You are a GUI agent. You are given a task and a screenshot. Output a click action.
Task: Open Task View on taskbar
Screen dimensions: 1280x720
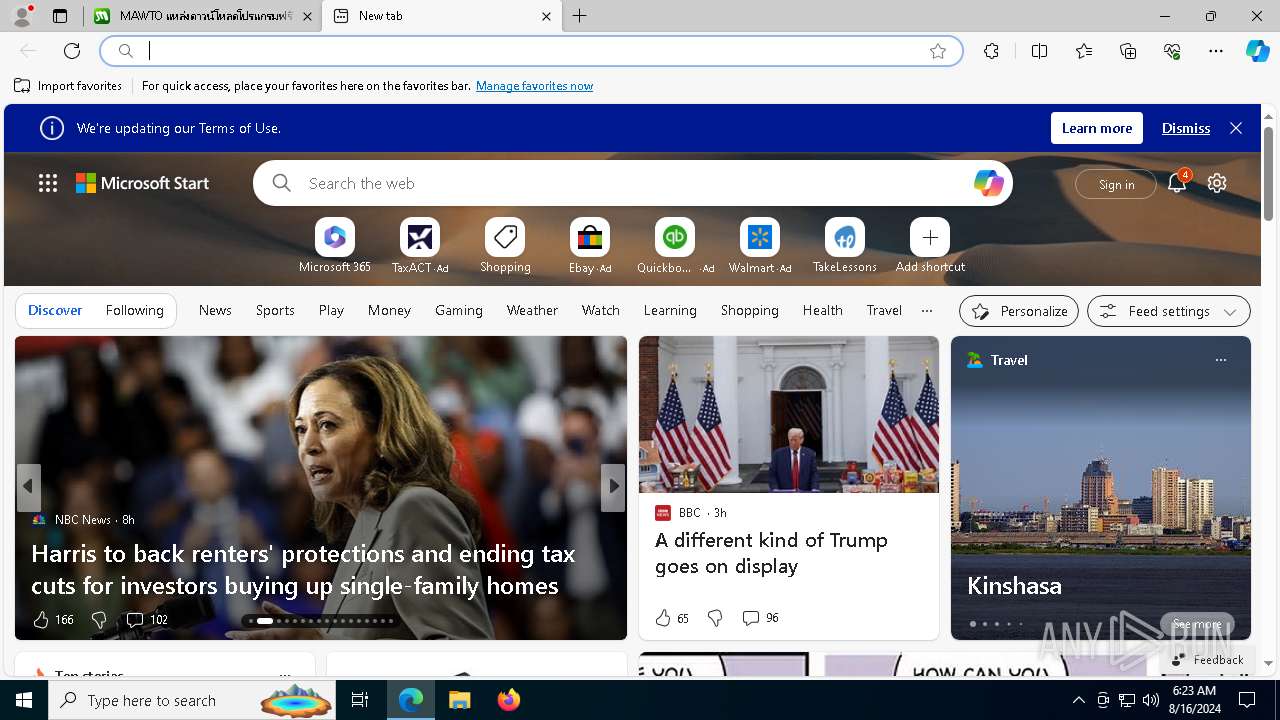360,700
